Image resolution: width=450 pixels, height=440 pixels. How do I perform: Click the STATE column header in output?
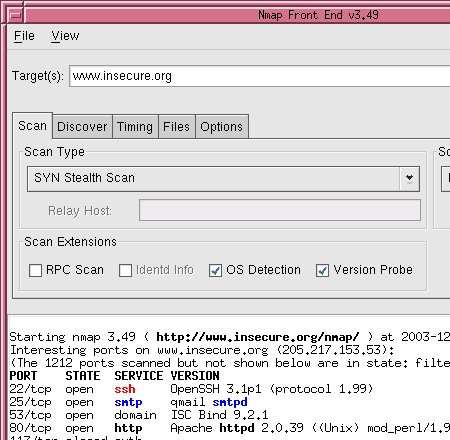(x=83, y=376)
